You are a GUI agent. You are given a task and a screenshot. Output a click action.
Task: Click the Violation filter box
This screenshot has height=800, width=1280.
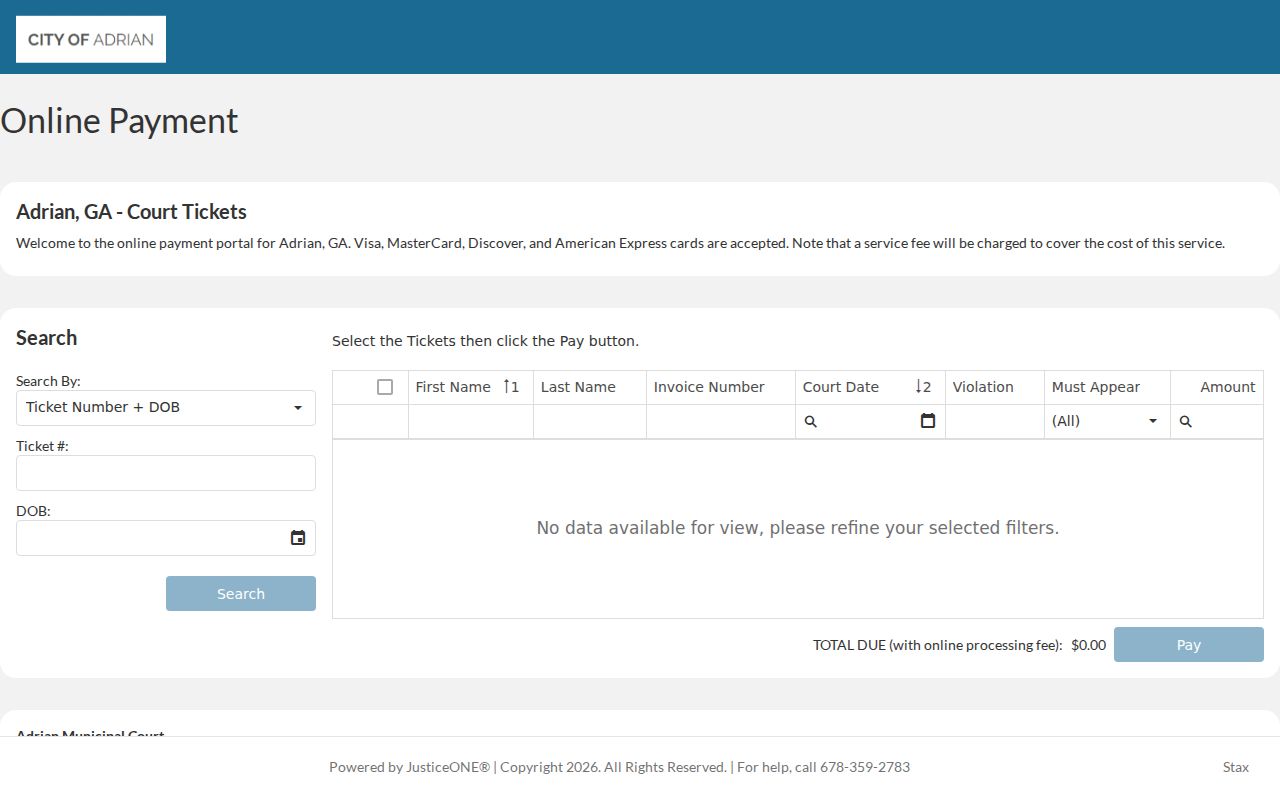pyautogui.click(x=995, y=421)
